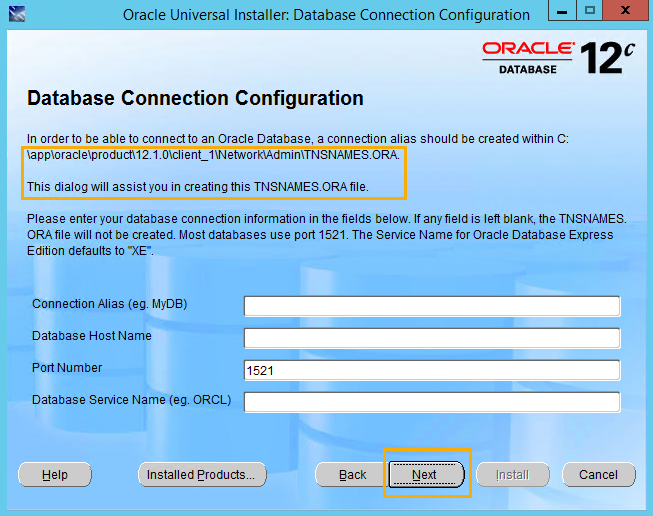
Task: Go Back to the previous installer step
Action: tap(352, 474)
